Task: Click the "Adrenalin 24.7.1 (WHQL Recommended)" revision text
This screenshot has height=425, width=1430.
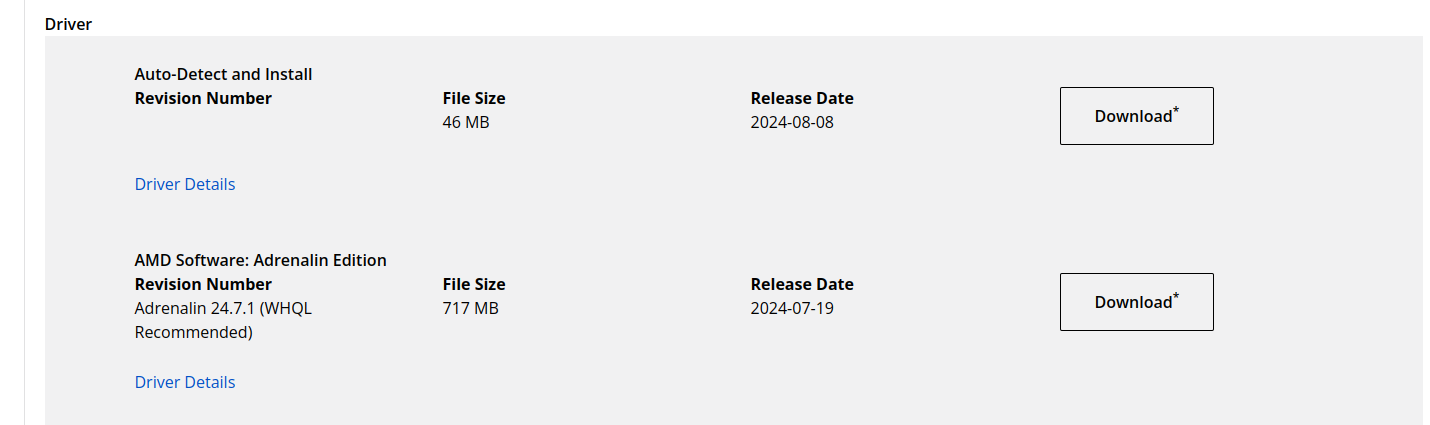Action: pyautogui.click(x=223, y=320)
